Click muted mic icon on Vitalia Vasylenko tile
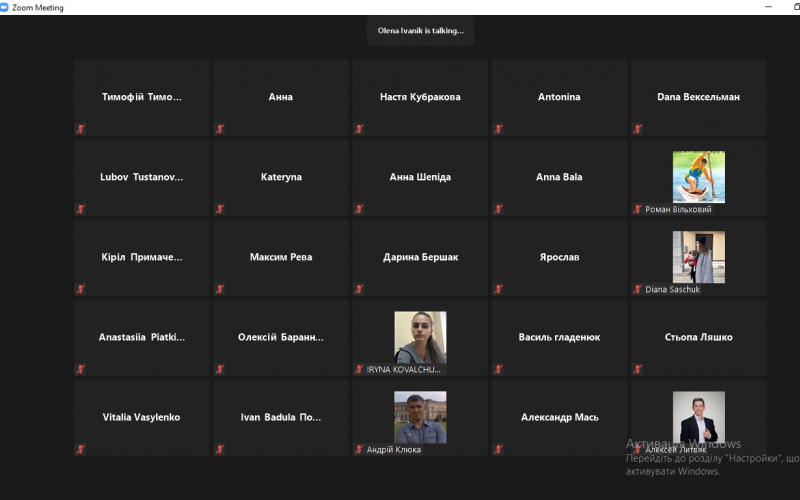 tap(81, 449)
